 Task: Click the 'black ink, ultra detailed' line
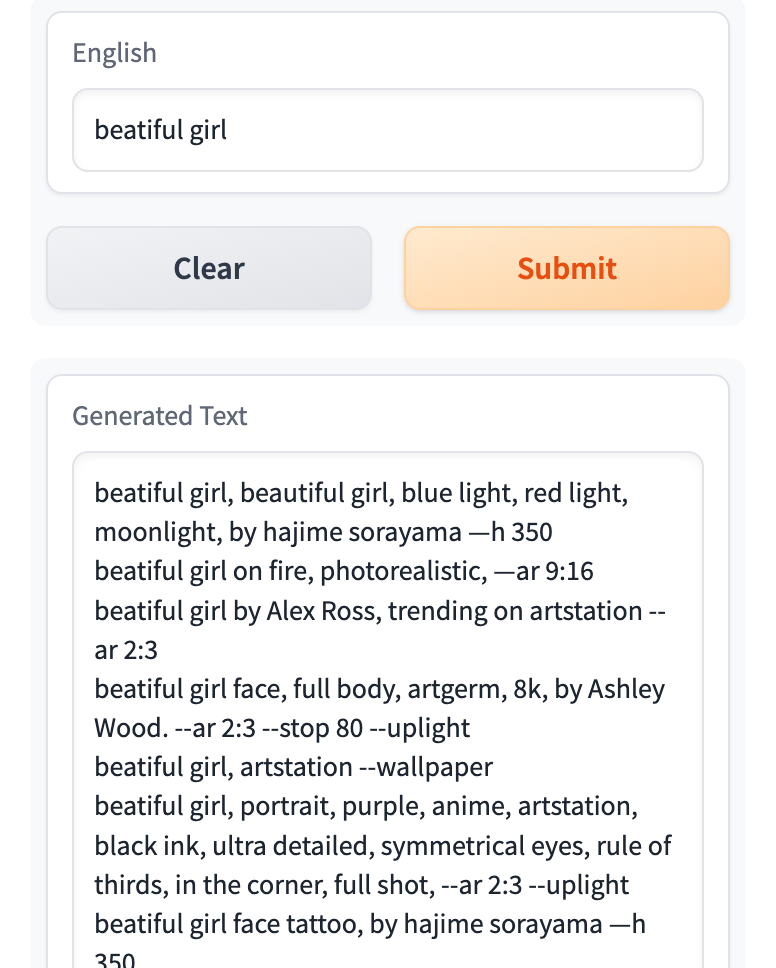(383, 846)
